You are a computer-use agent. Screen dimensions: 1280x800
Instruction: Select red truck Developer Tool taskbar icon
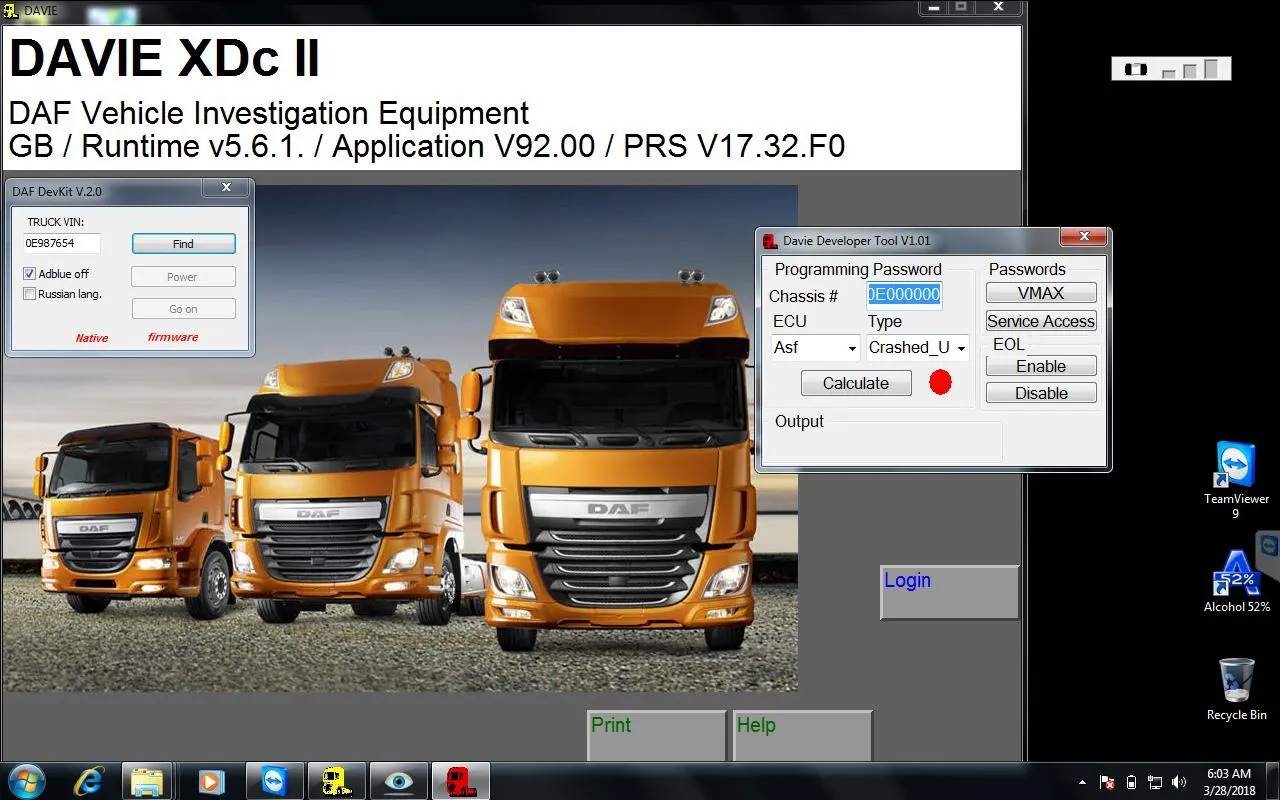coord(460,780)
